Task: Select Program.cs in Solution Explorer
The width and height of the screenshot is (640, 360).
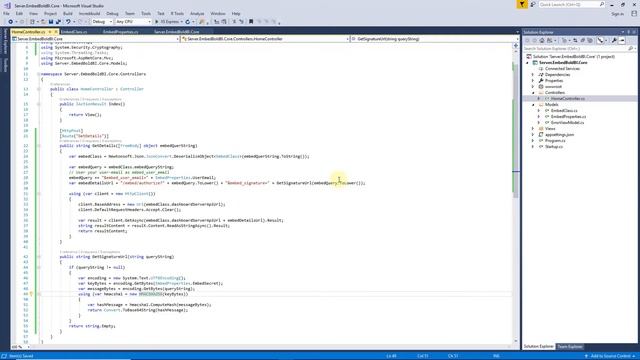Action: point(555,140)
